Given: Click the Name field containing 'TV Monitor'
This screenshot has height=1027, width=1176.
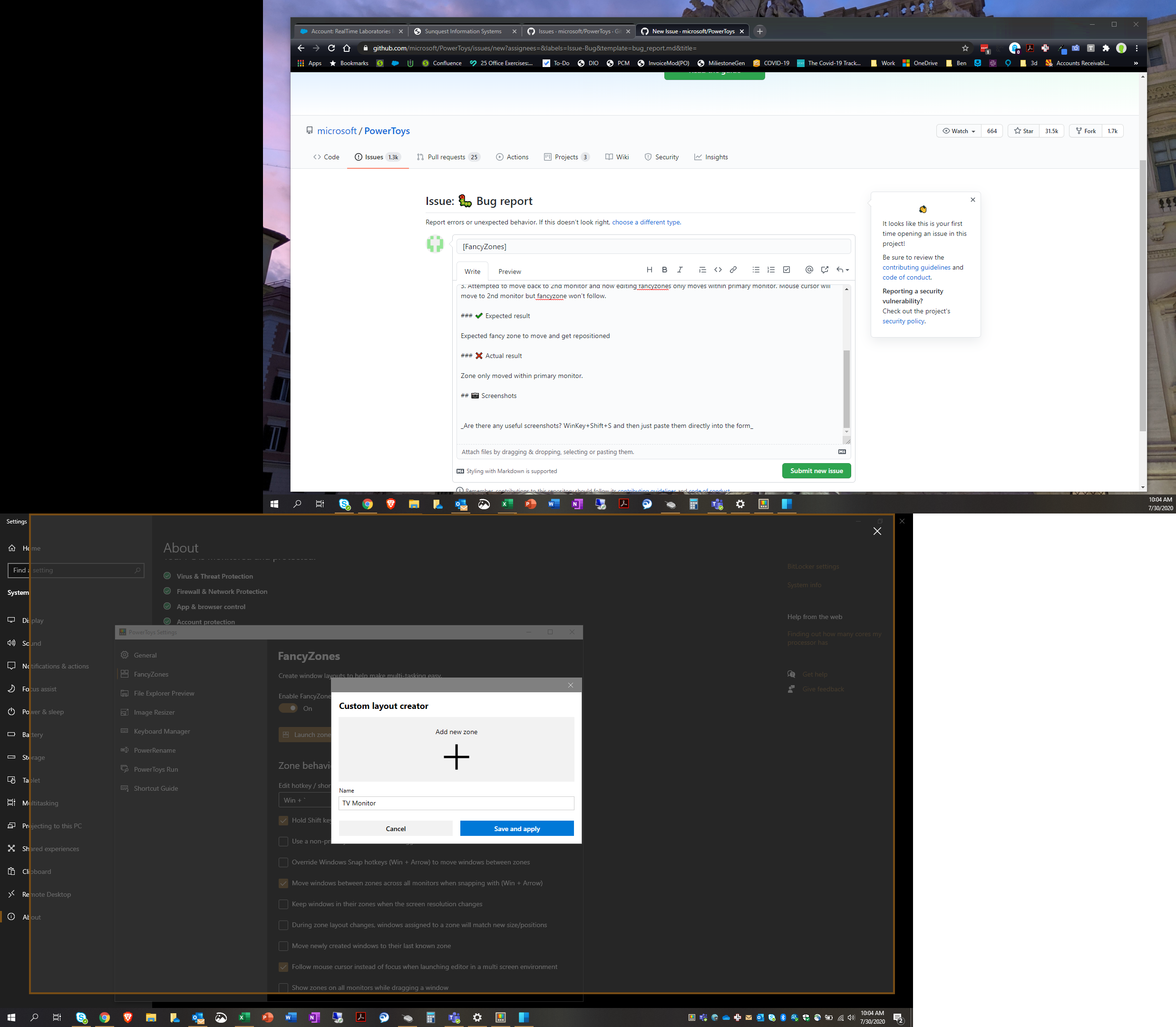Looking at the screenshot, I should pos(456,803).
